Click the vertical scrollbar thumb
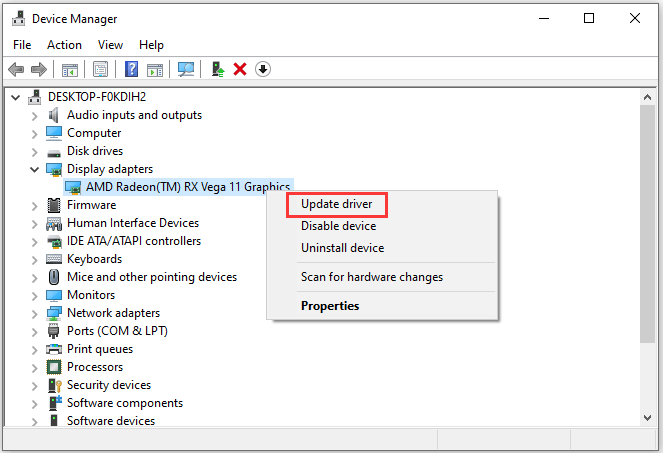The image size is (663, 453). click(647, 224)
